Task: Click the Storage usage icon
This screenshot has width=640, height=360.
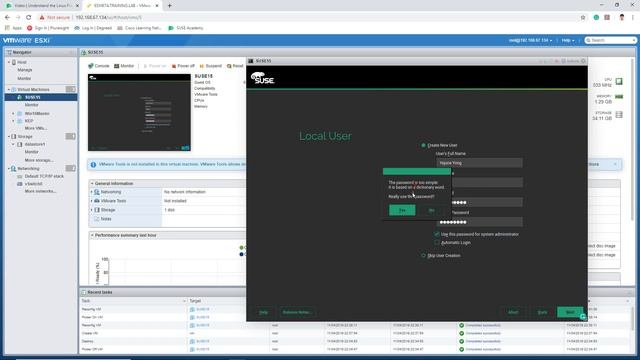Action: 619,115
